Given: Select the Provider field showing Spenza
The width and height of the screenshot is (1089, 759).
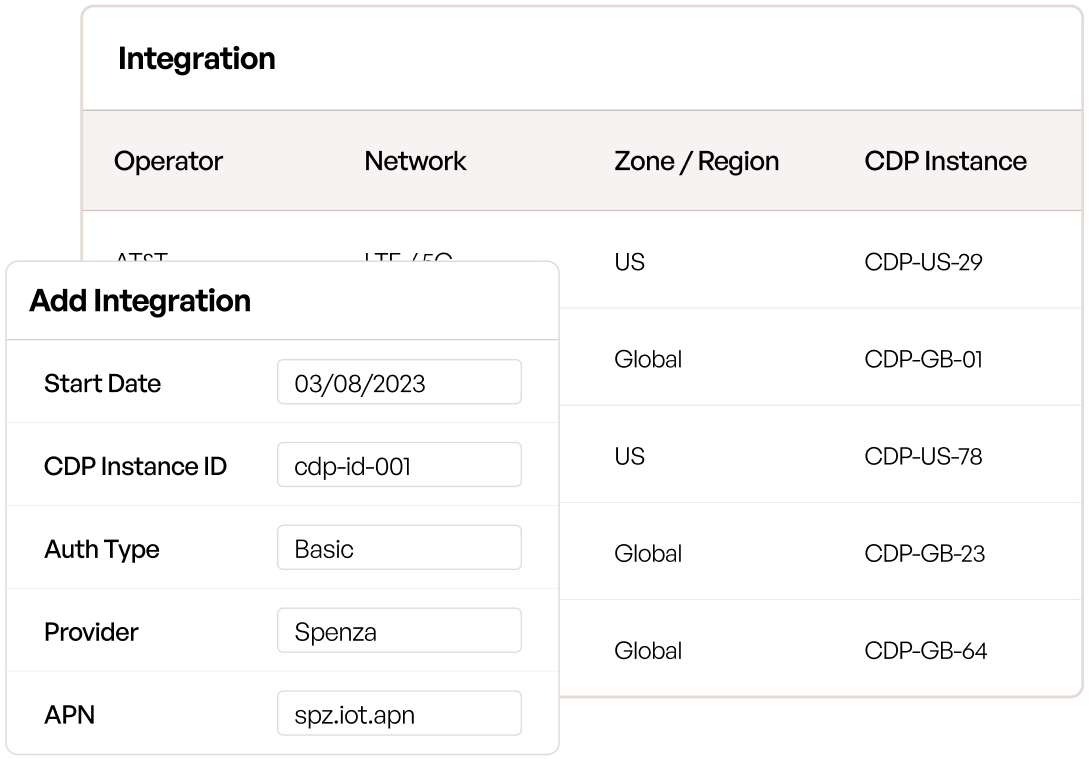Looking at the screenshot, I should (x=399, y=632).
